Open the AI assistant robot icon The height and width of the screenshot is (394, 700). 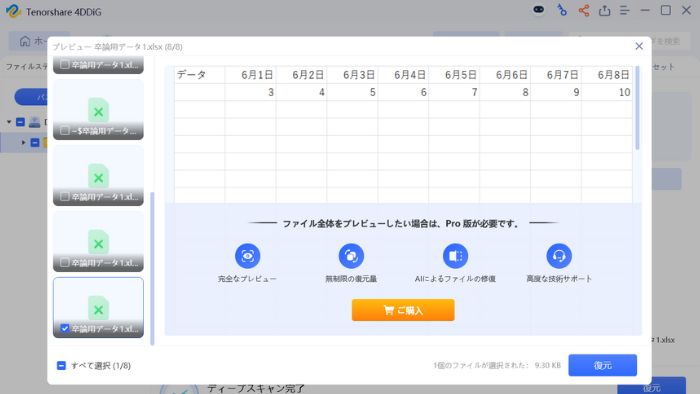pos(539,10)
